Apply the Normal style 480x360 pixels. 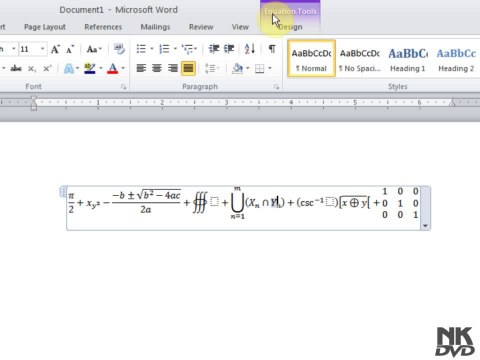tap(311, 59)
